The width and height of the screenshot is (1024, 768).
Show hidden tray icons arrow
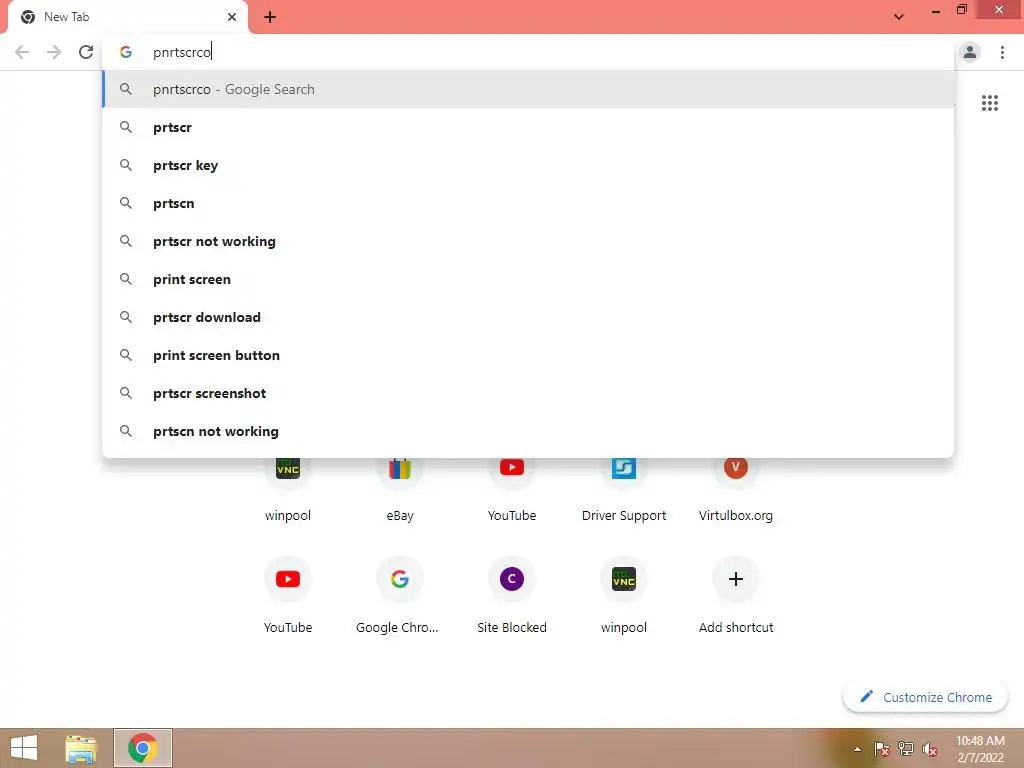tap(857, 749)
